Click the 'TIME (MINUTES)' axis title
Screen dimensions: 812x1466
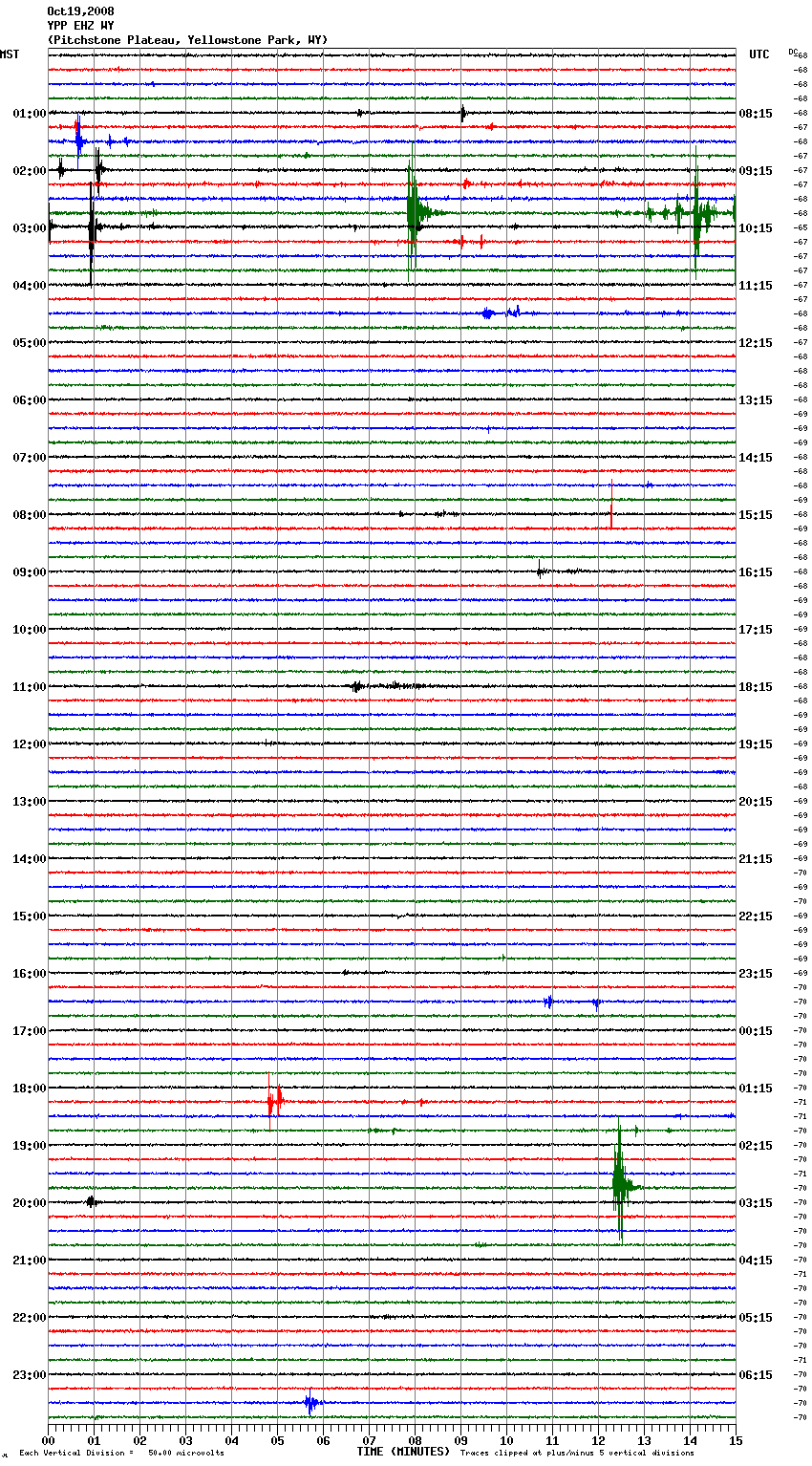pyautogui.click(x=403, y=1452)
